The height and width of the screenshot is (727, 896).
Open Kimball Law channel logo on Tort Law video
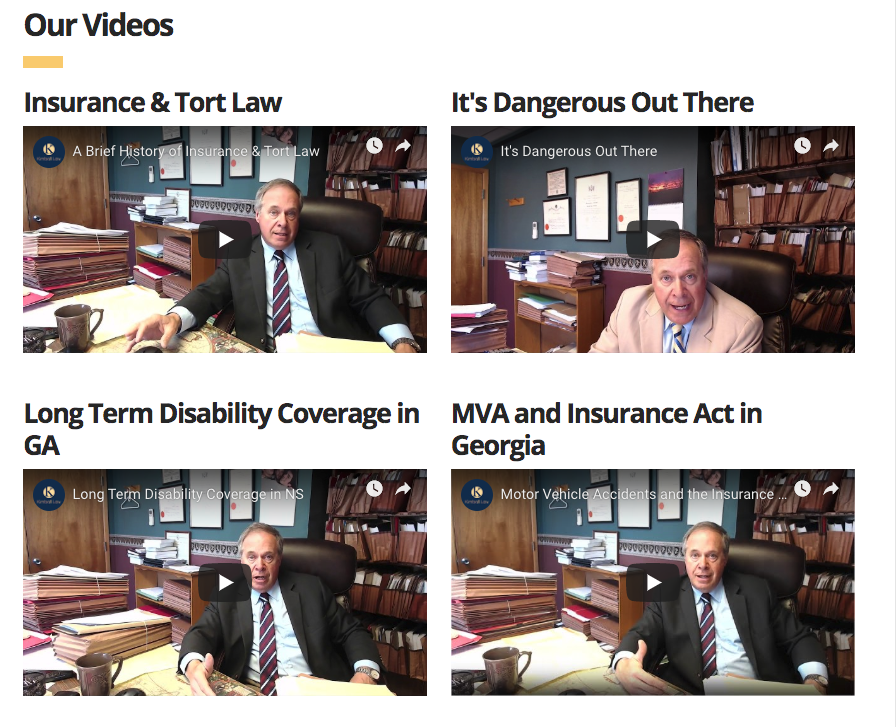(49, 151)
